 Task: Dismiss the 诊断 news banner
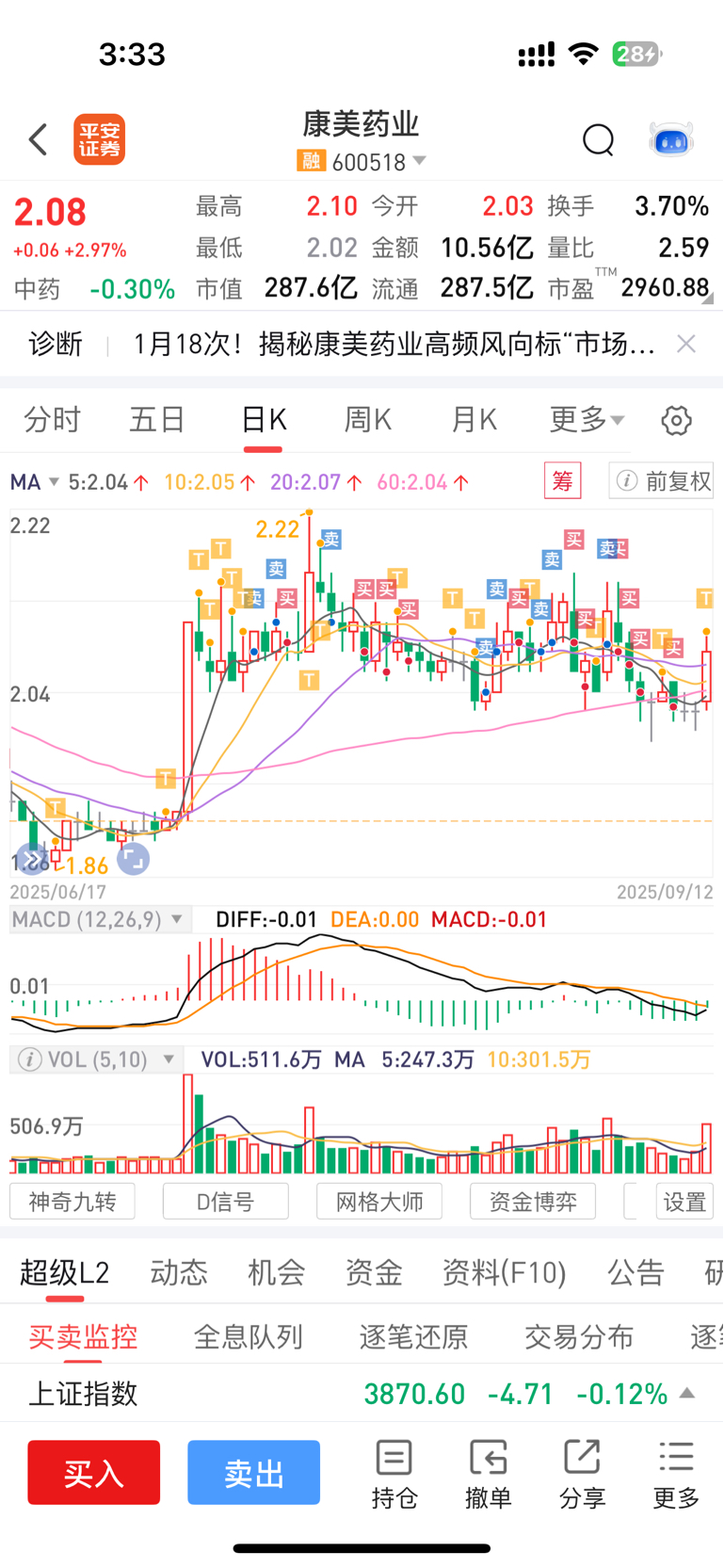coord(686,344)
